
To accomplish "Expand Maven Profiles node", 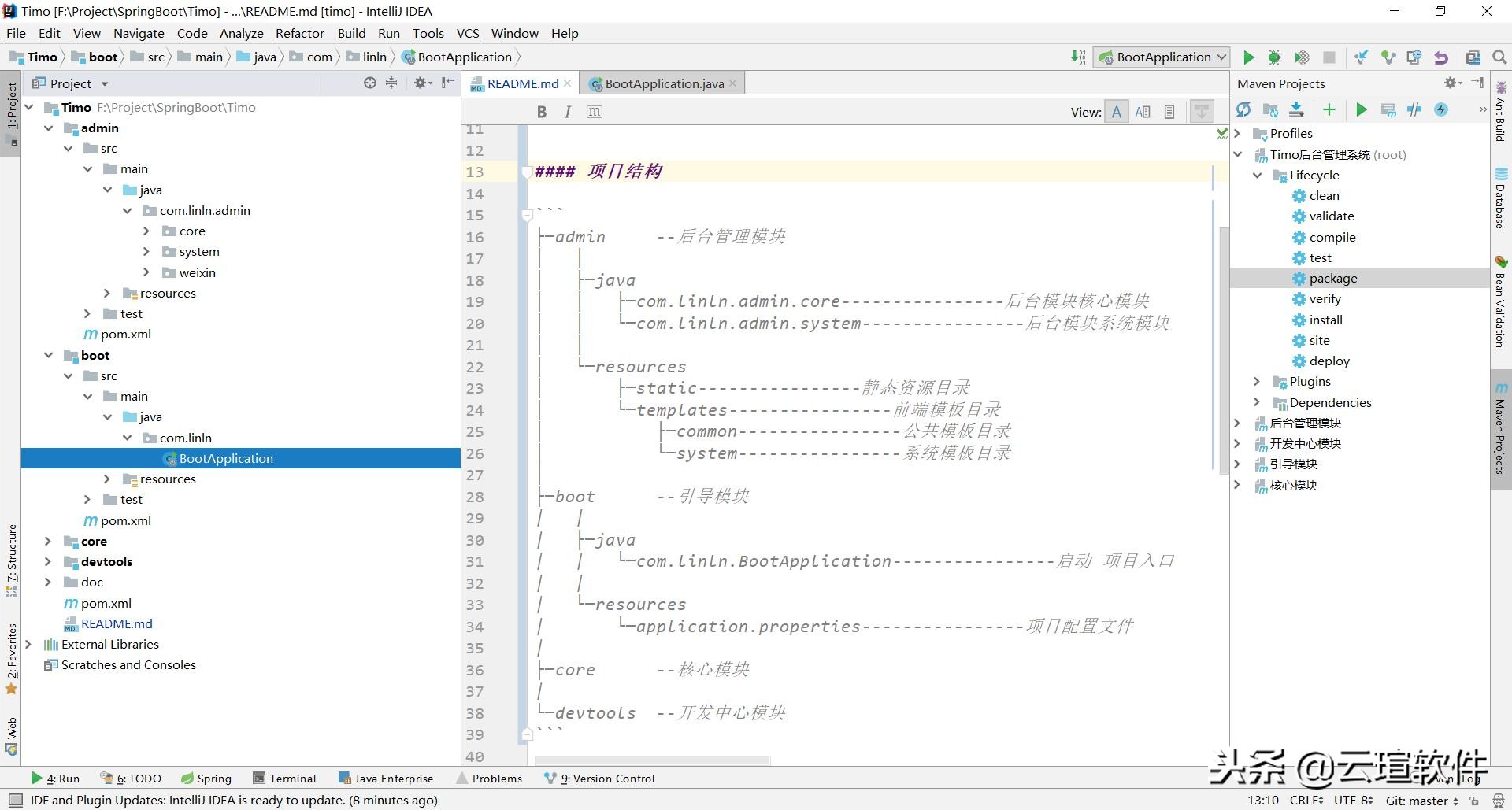I will pos(1237,133).
